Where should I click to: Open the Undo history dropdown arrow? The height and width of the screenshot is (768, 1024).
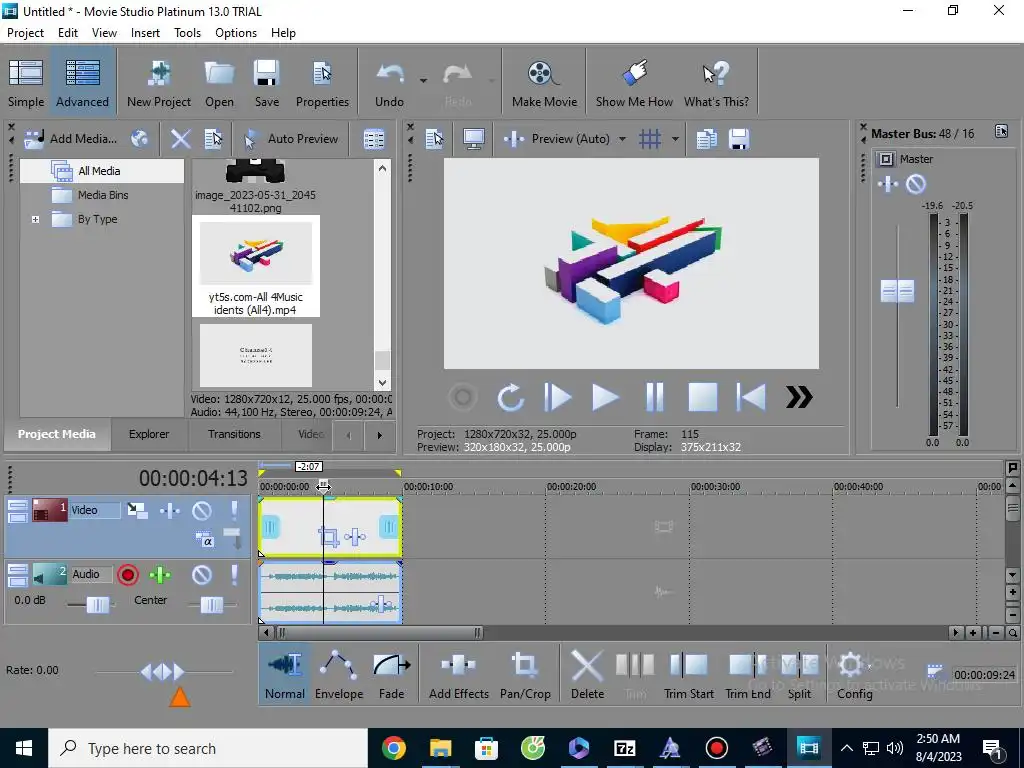point(423,81)
